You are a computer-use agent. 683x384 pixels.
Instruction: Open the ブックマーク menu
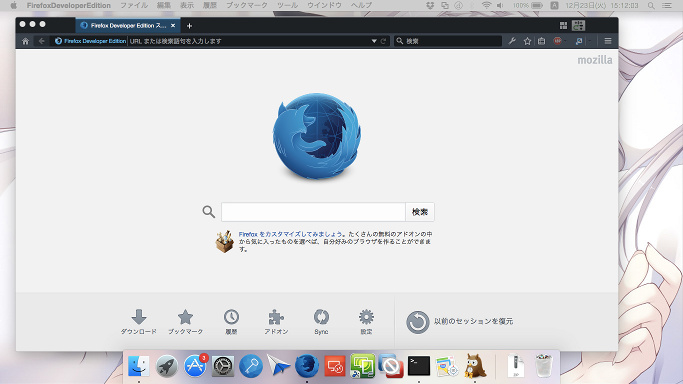point(247,5)
